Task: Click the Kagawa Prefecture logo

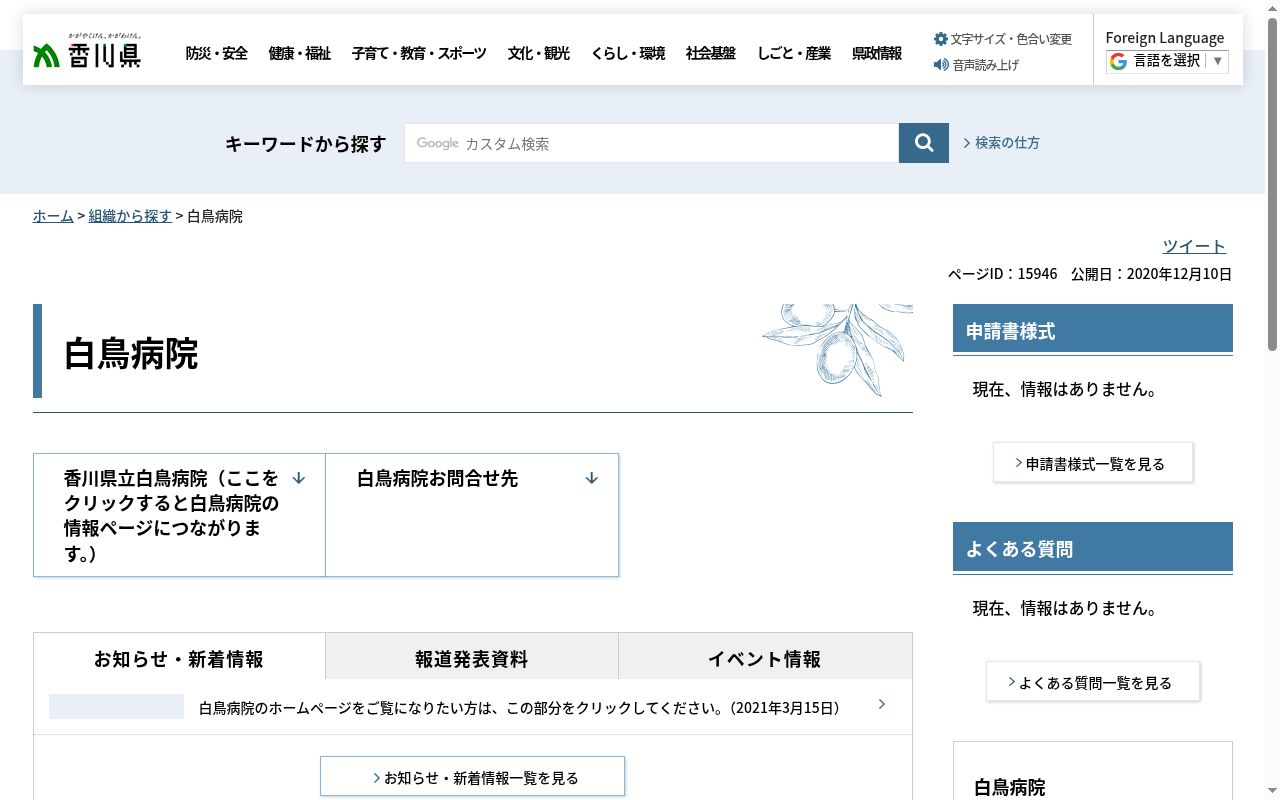Action: (87, 50)
